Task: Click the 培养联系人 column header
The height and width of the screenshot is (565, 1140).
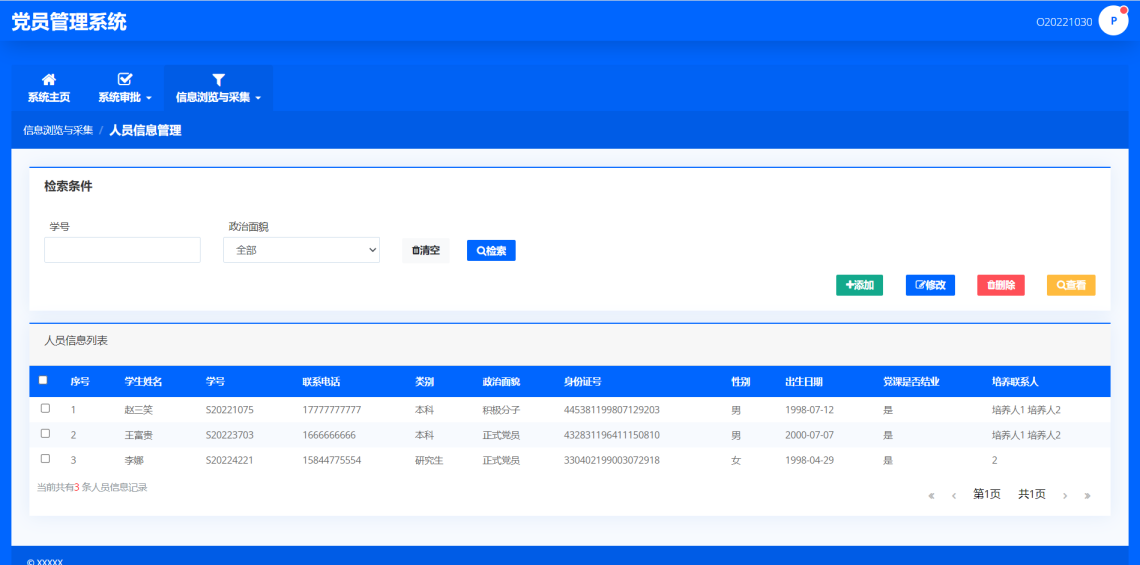Action: (1015, 382)
